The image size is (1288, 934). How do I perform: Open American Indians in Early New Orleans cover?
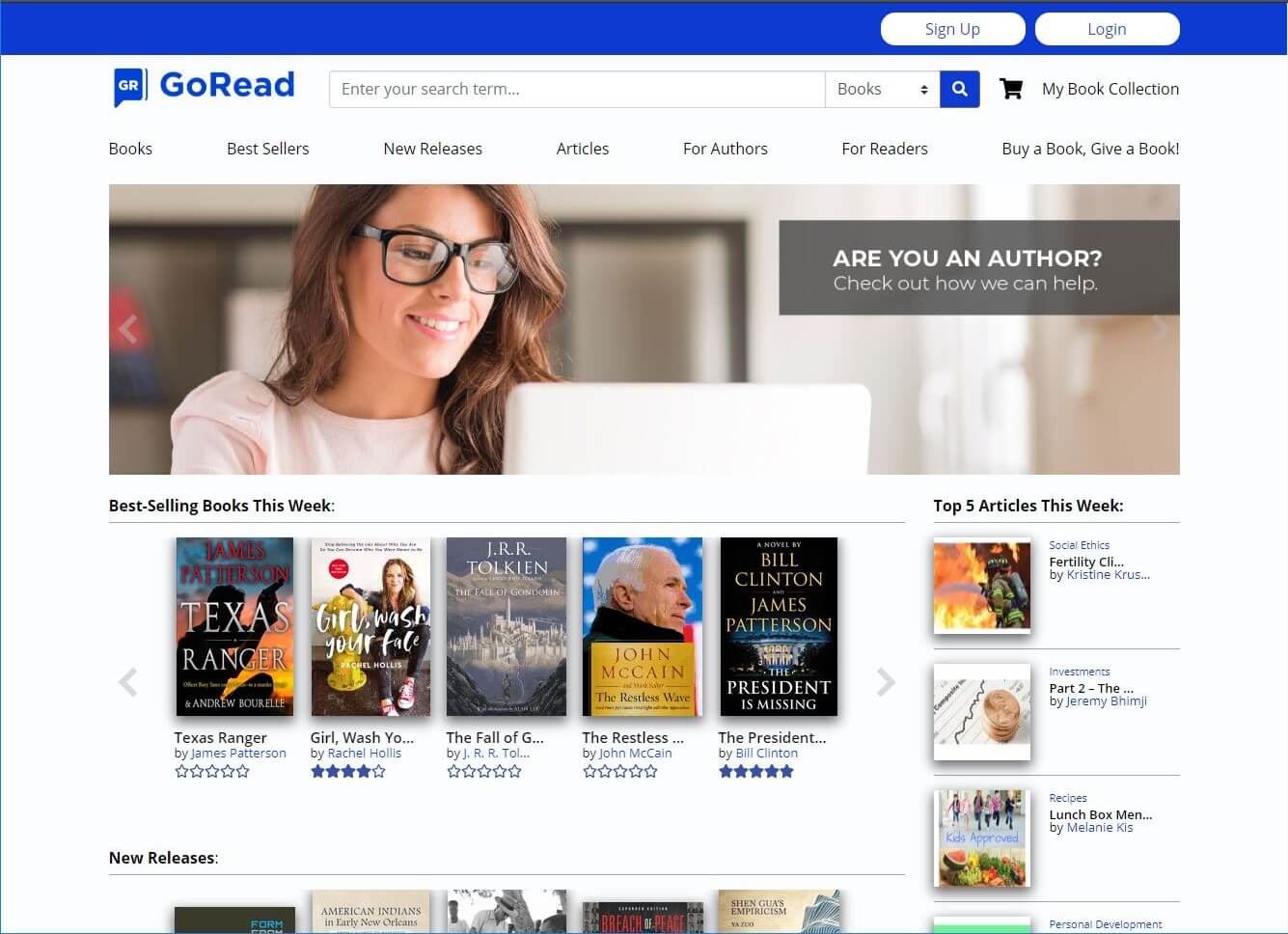click(x=370, y=912)
